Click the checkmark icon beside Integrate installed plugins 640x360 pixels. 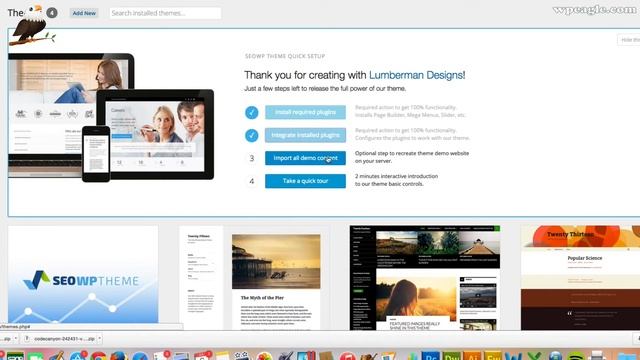[x=251, y=135]
